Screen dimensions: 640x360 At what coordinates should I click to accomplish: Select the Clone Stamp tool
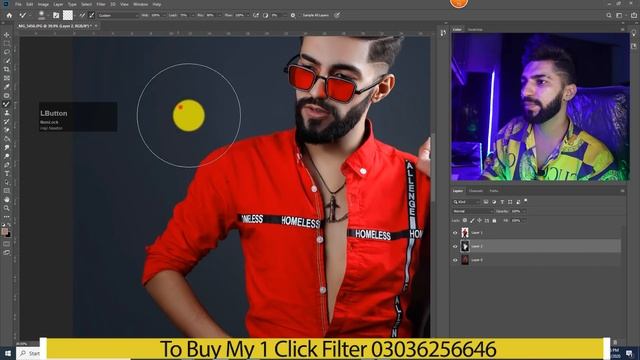7,113
